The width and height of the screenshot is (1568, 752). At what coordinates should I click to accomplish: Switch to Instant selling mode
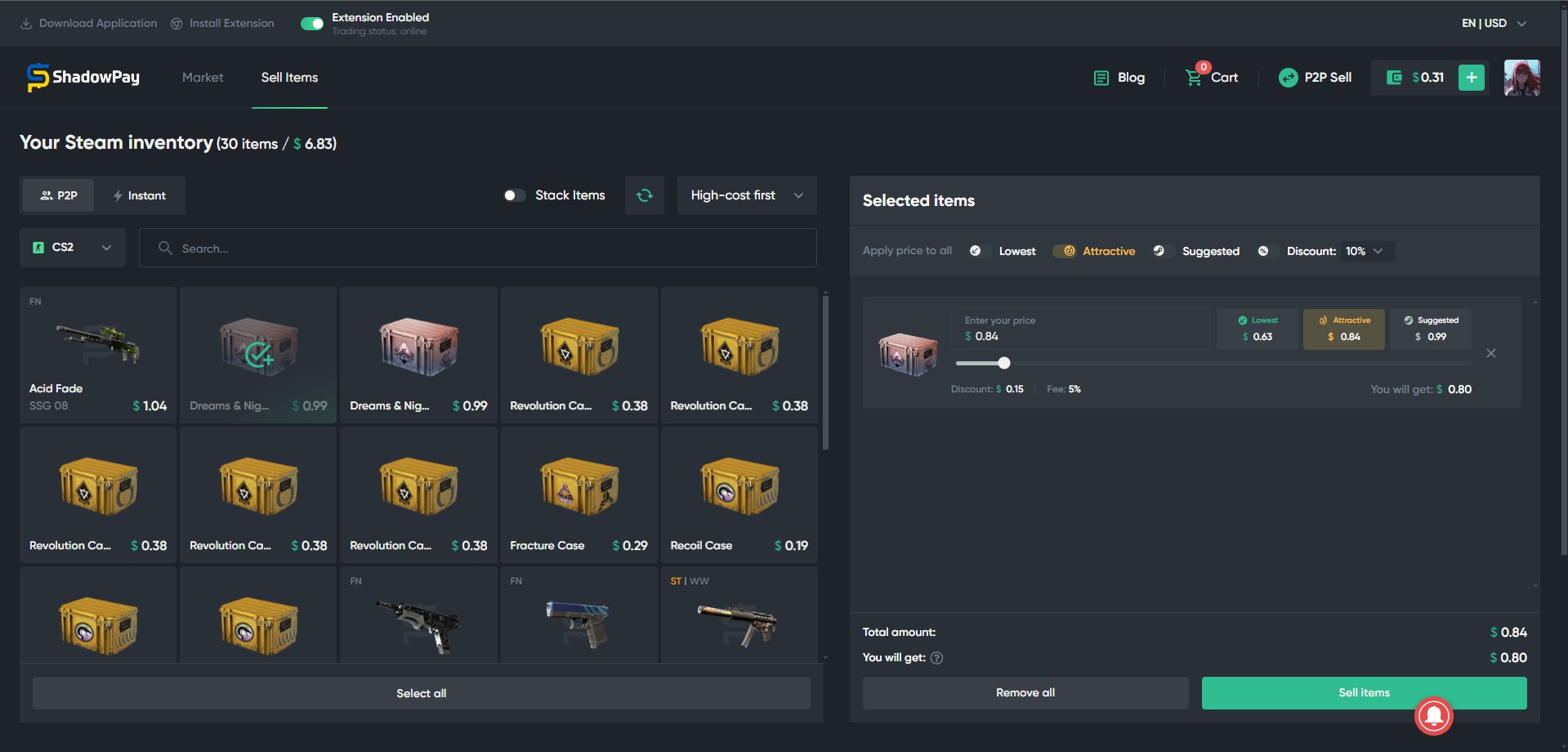[x=139, y=195]
